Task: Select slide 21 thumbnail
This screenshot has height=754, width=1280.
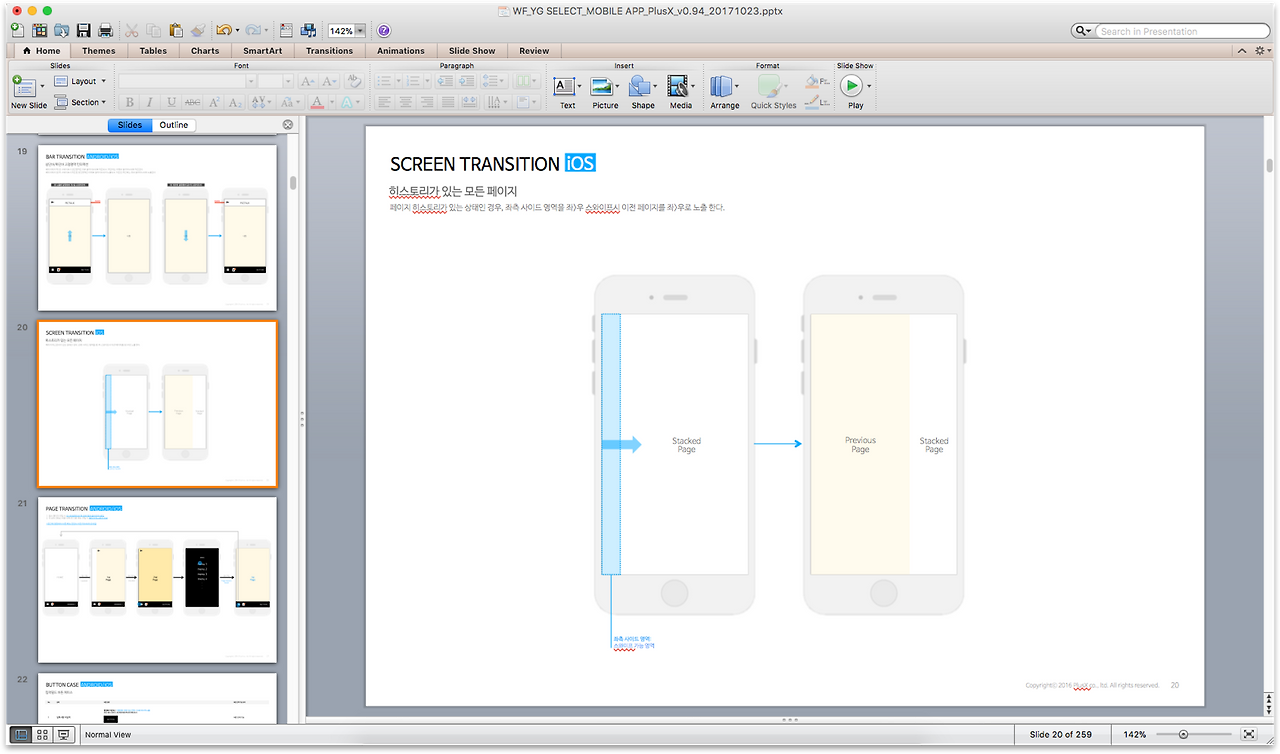Action: 157,580
